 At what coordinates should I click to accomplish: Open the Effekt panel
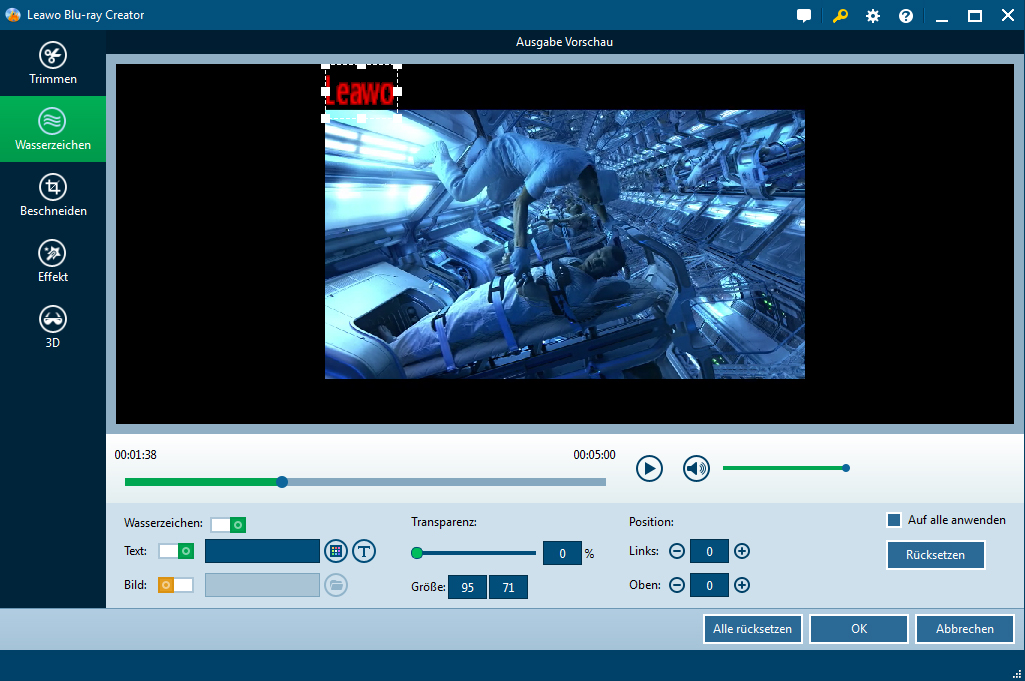52,262
